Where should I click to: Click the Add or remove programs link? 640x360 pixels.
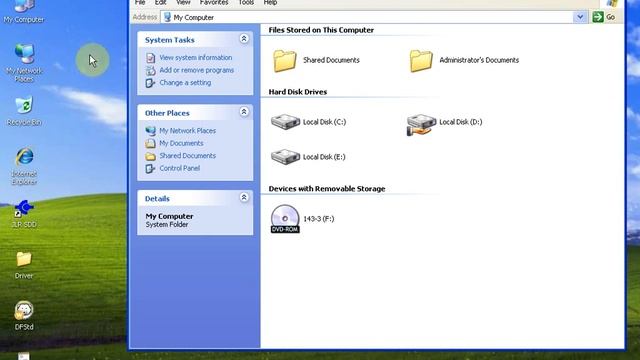196,70
